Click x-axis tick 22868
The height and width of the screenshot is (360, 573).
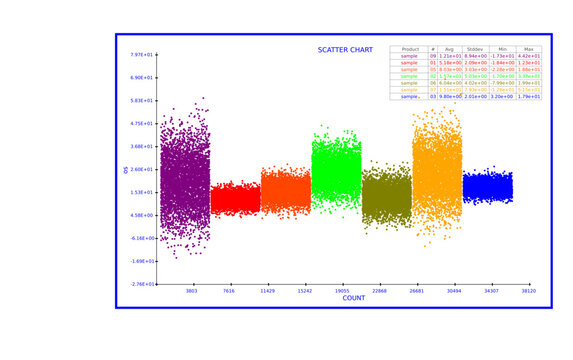click(x=379, y=291)
